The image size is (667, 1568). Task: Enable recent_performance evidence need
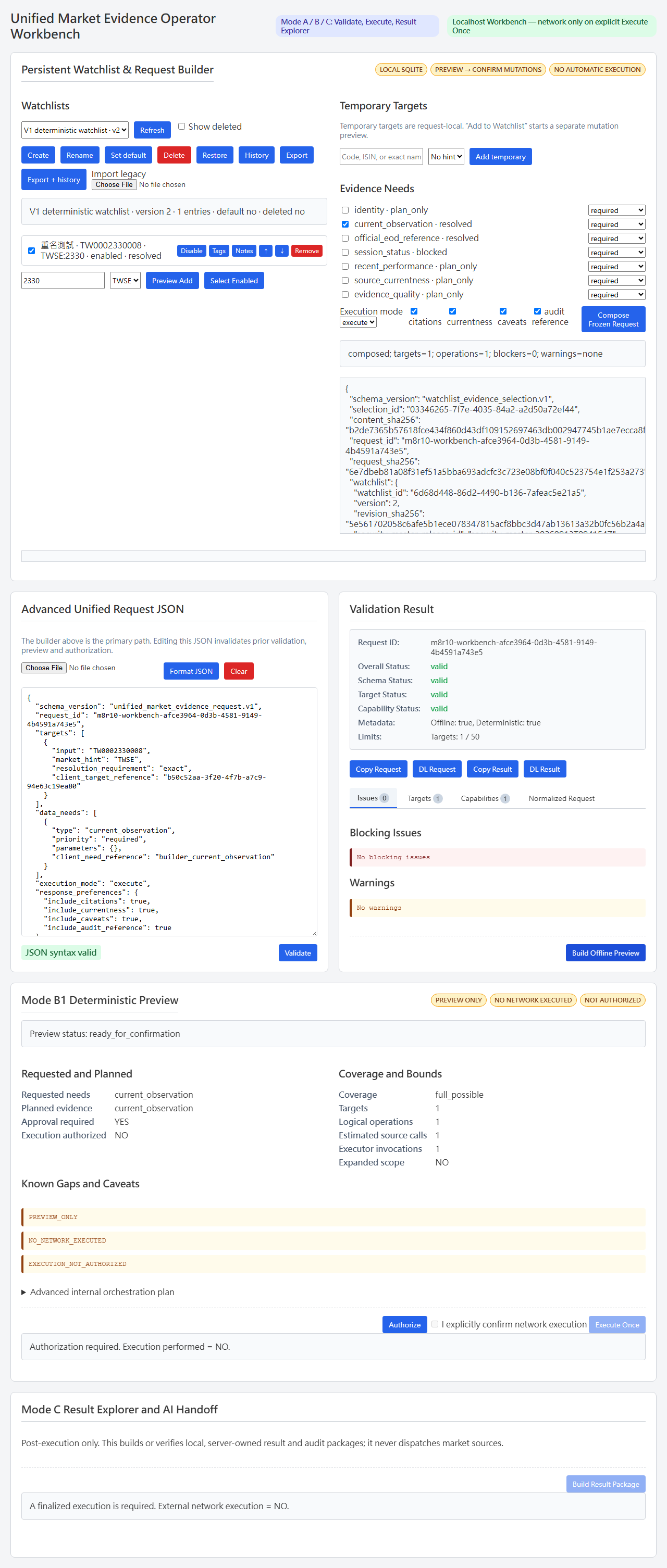pyautogui.click(x=345, y=266)
